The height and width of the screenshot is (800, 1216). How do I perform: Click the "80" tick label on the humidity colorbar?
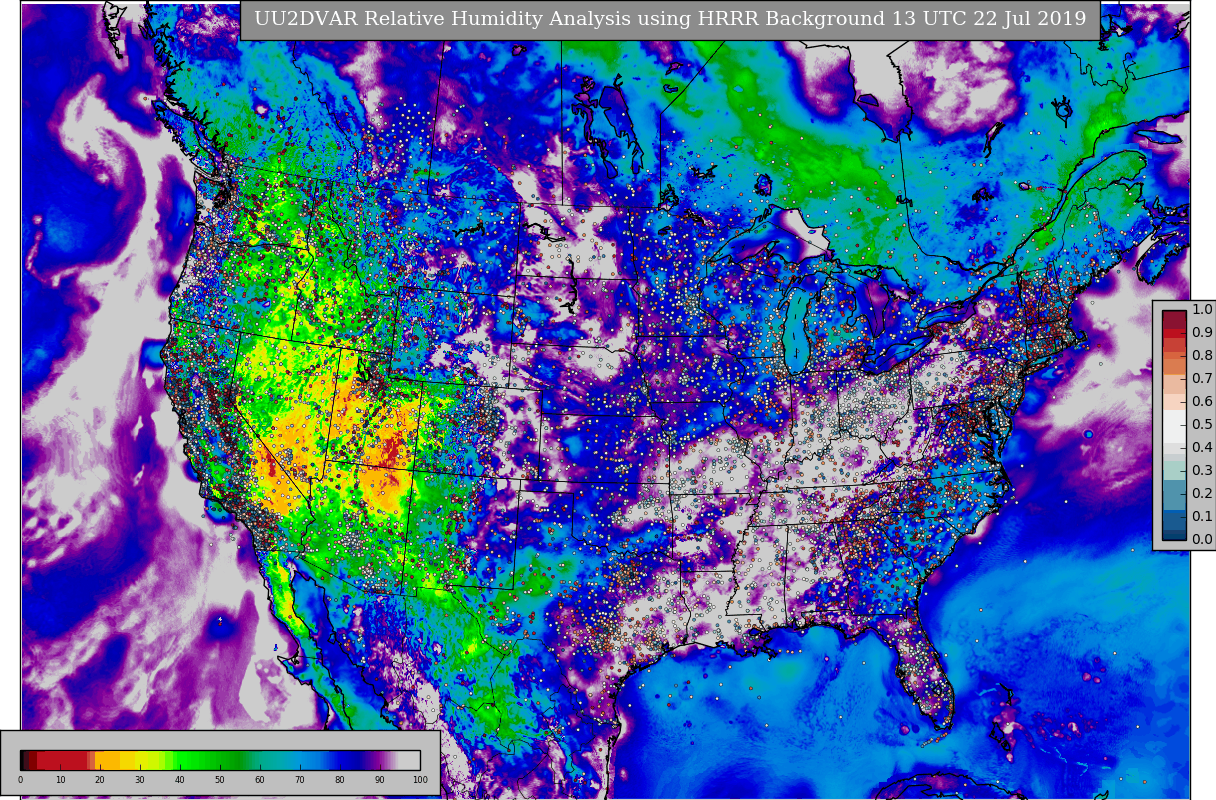tap(340, 780)
